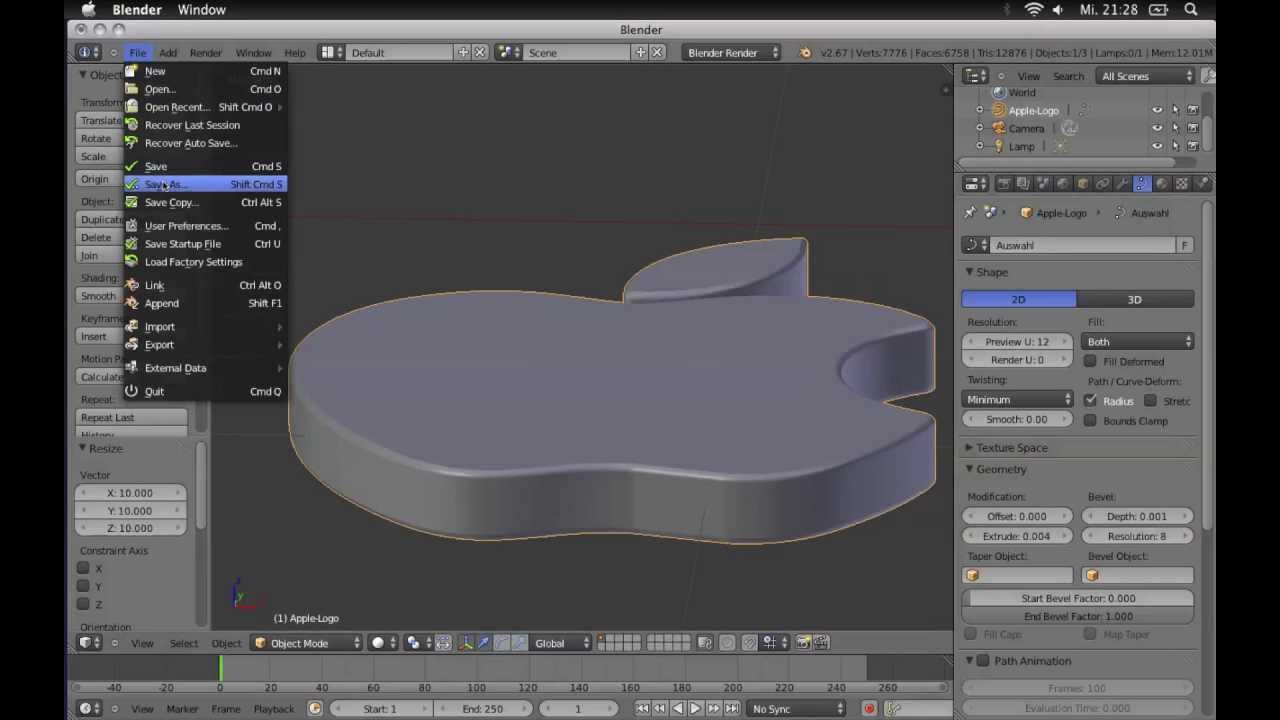Open the Global orientation dropdown
The width and height of the screenshot is (1280, 720).
(560, 643)
